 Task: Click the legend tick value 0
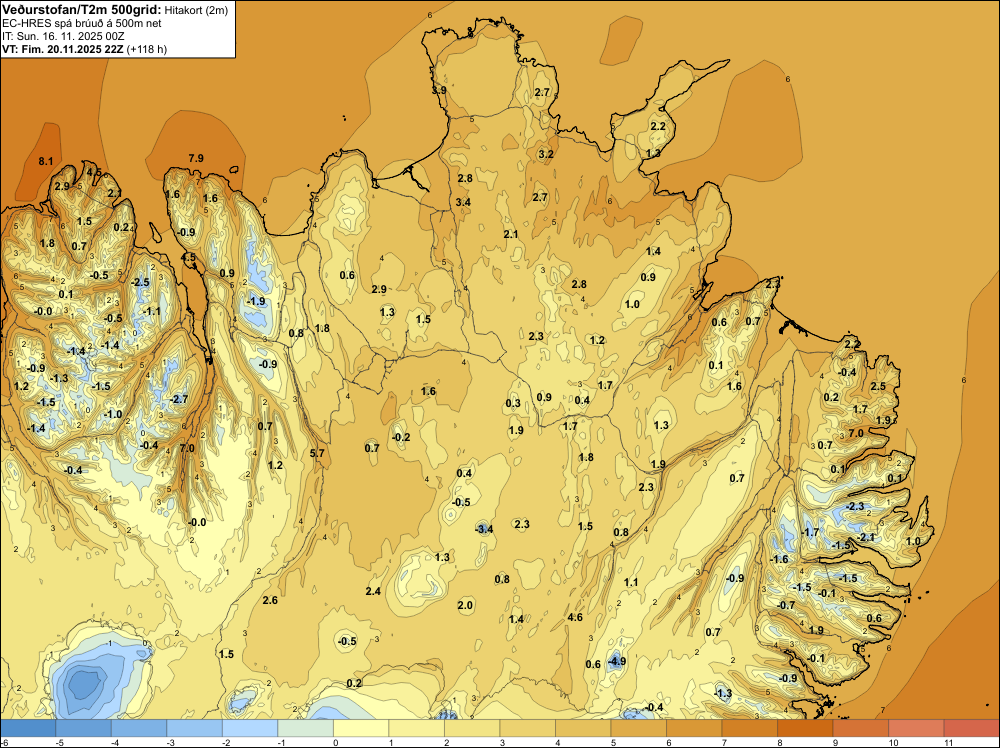(x=336, y=742)
